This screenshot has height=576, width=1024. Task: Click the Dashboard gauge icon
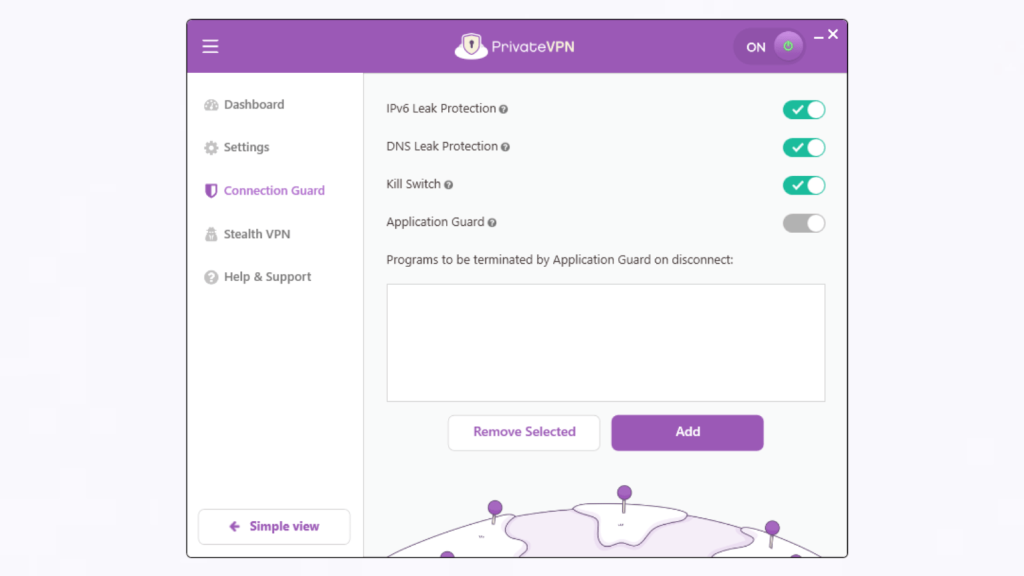click(x=211, y=105)
